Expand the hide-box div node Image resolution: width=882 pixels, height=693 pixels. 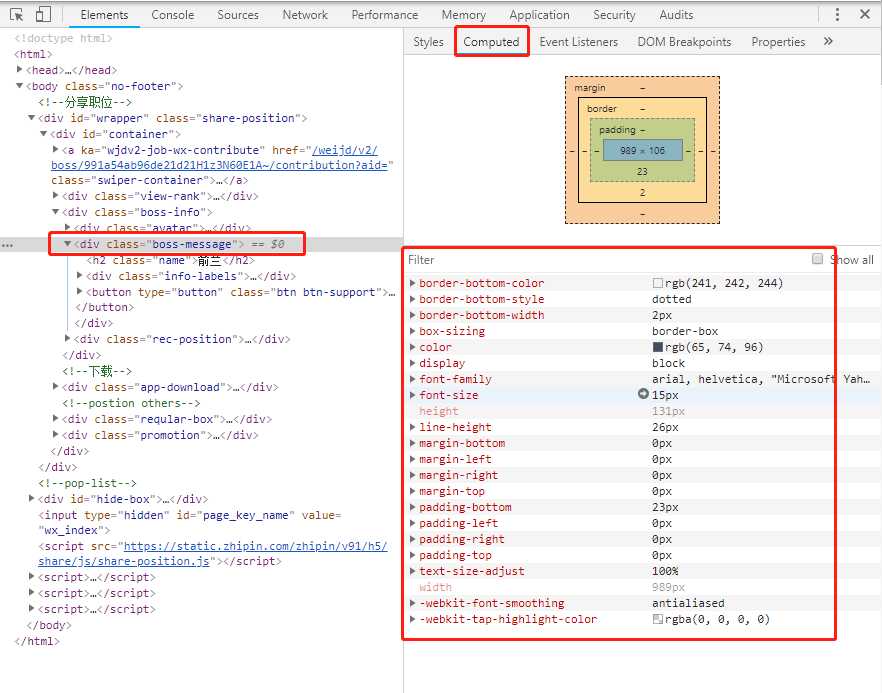[32, 498]
